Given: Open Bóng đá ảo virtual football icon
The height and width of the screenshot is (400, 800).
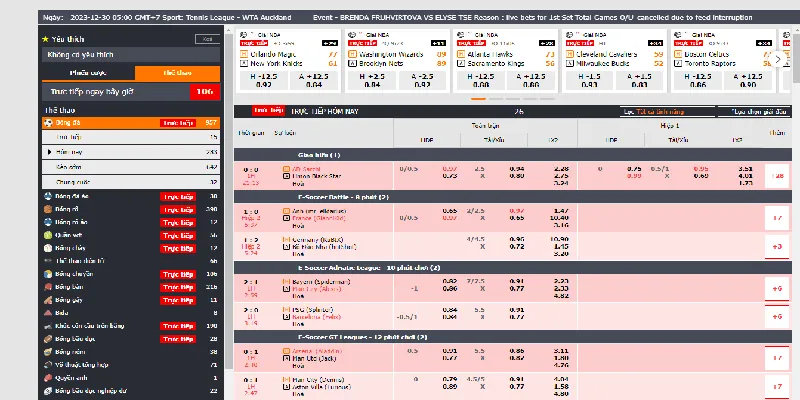Looking at the screenshot, I should (48, 196).
